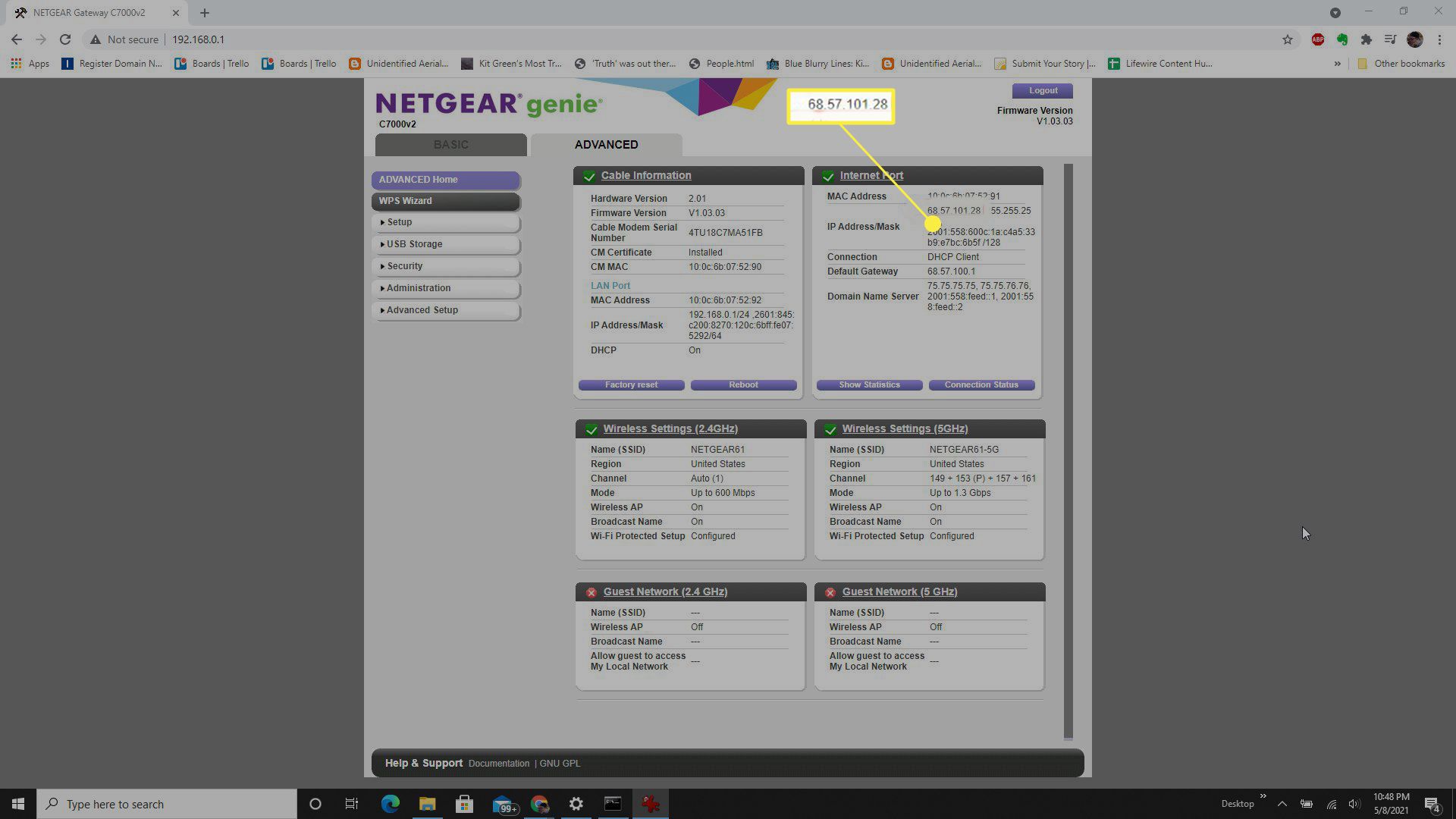
Task: Open the Evernote extension icon
Action: coord(1342,39)
